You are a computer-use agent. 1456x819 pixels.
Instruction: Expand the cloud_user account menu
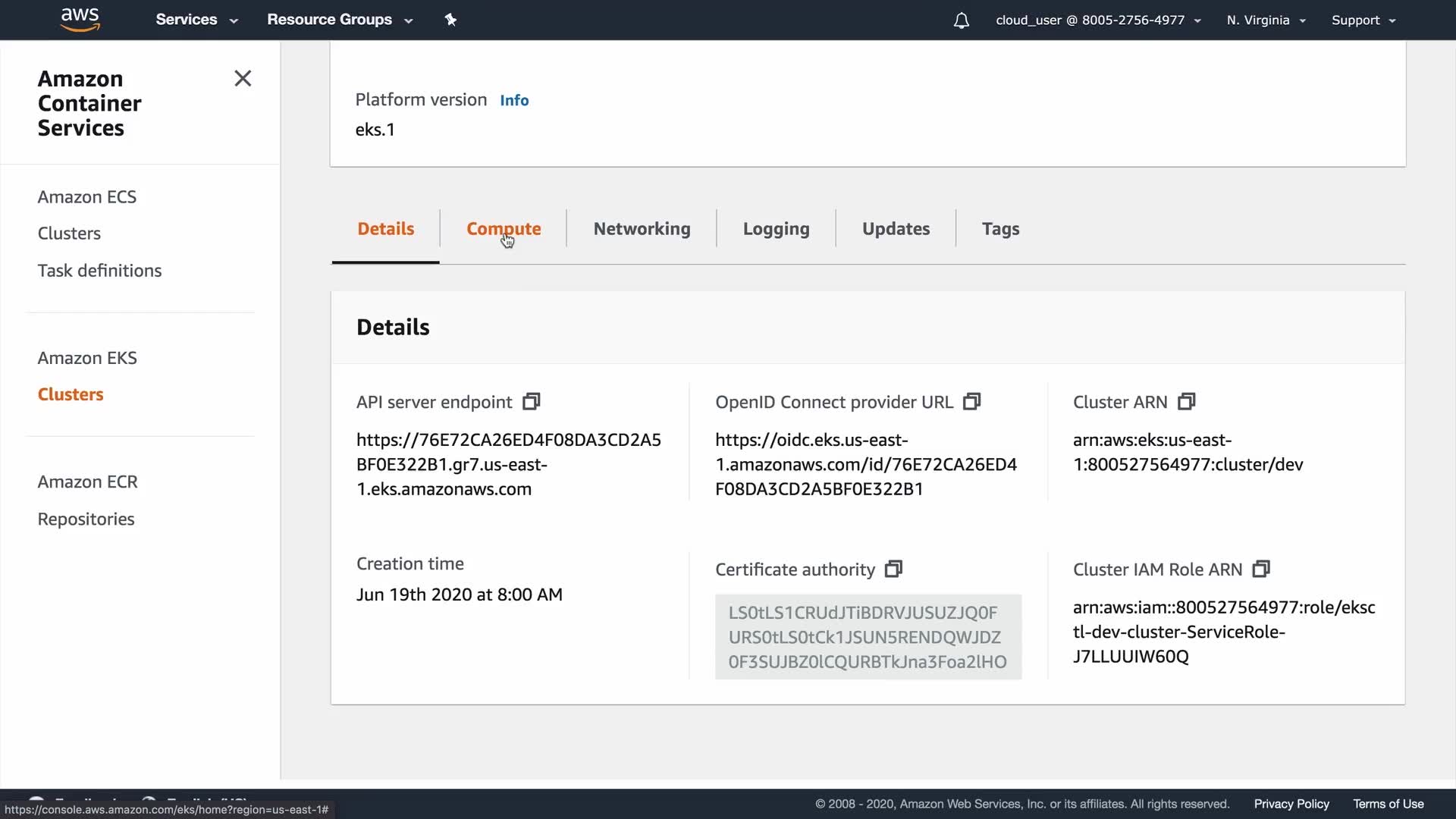1097,20
